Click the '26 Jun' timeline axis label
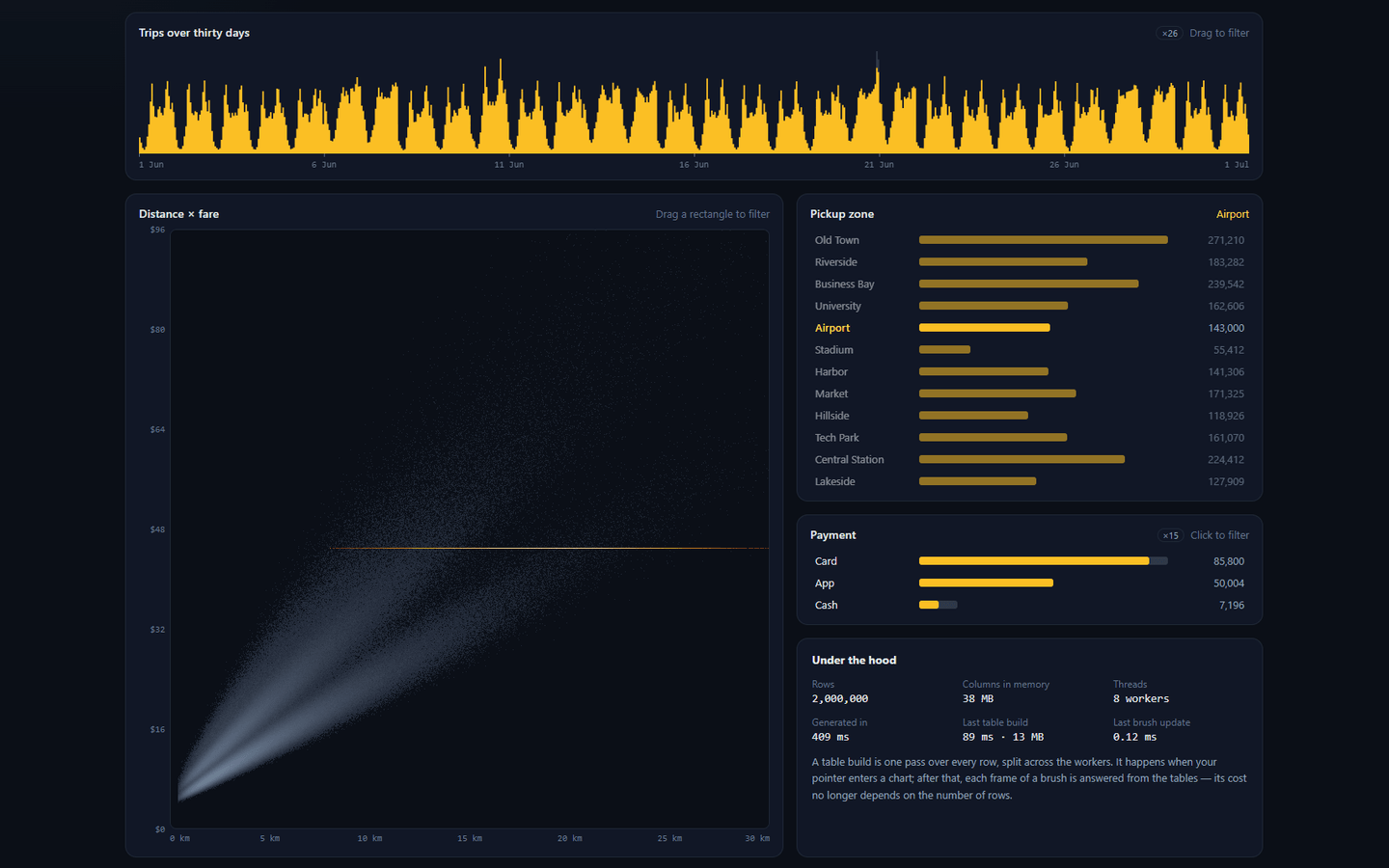 tap(1064, 165)
